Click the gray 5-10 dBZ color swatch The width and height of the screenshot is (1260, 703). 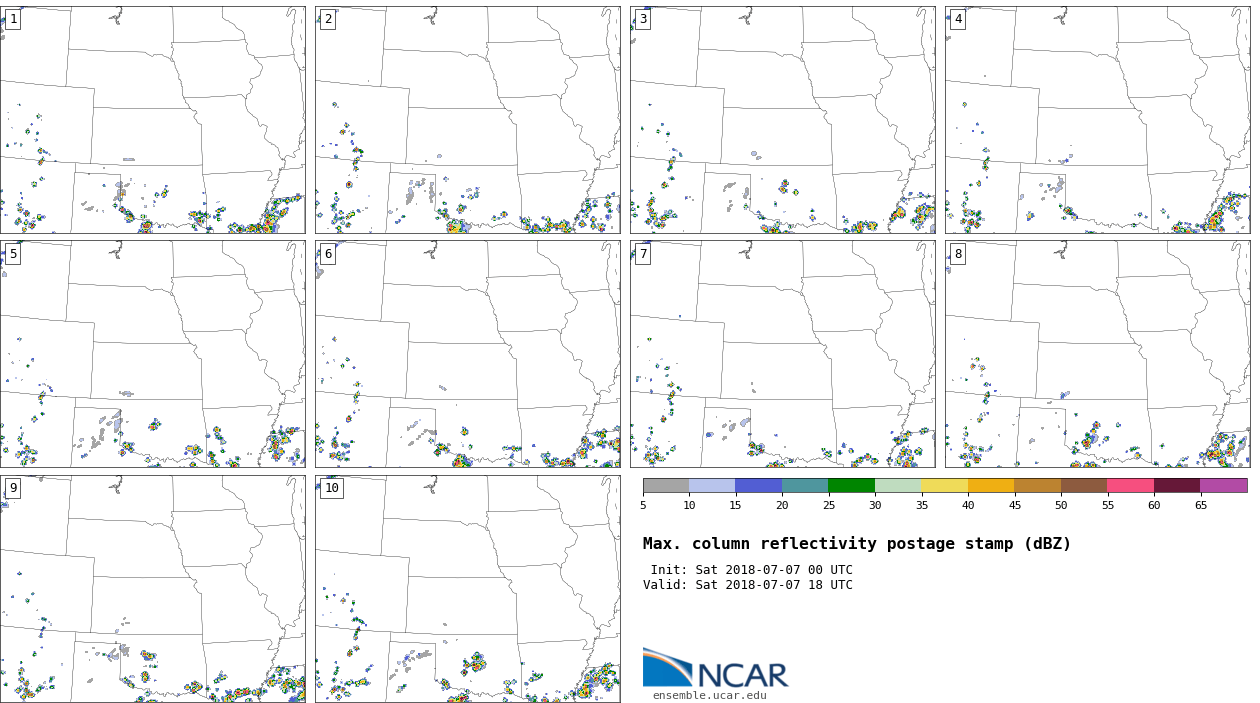[666, 485]
